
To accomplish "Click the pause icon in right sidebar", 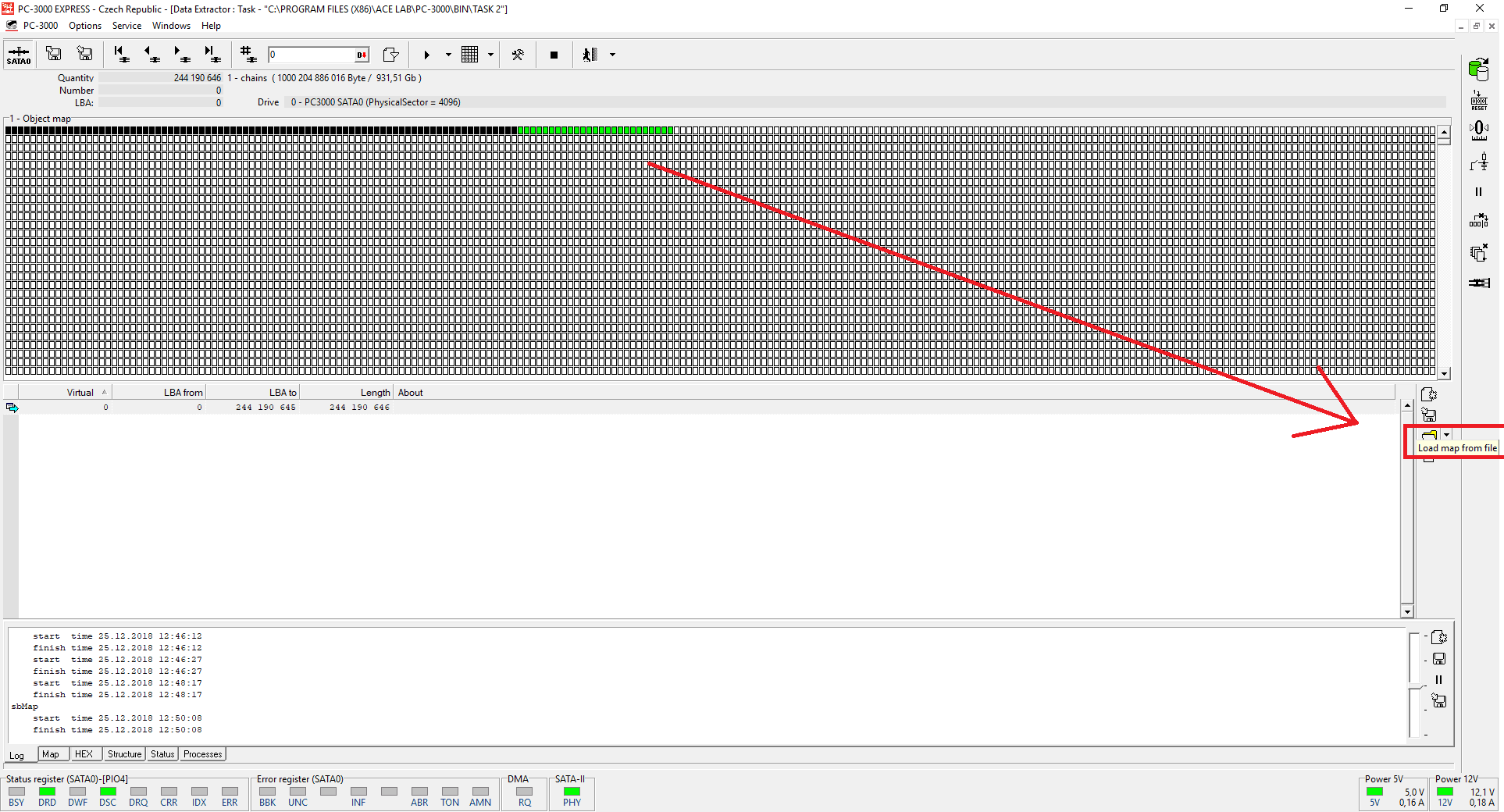I will [1478, 191].
